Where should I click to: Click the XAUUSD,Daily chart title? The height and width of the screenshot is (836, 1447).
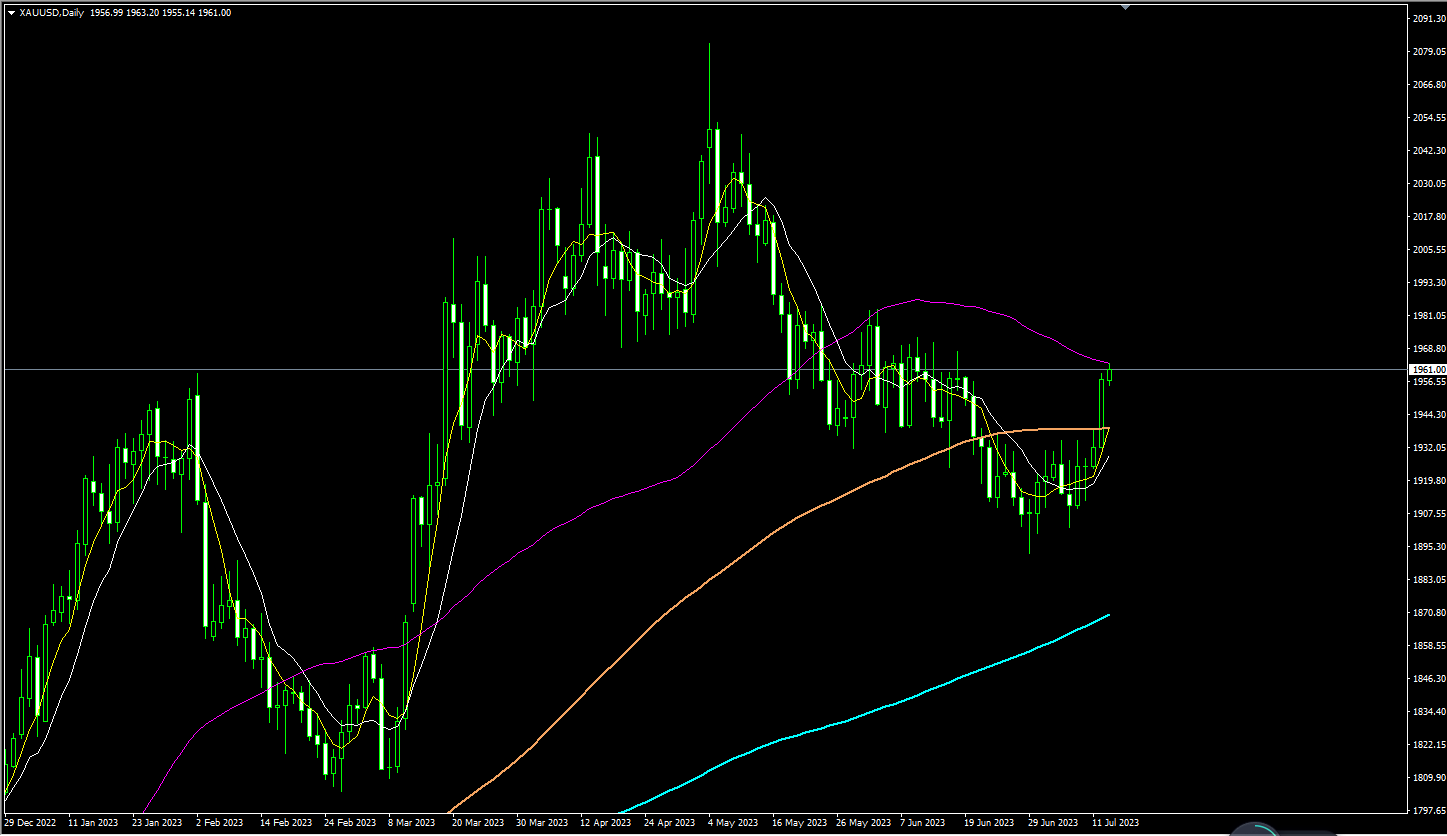(52, 13)
